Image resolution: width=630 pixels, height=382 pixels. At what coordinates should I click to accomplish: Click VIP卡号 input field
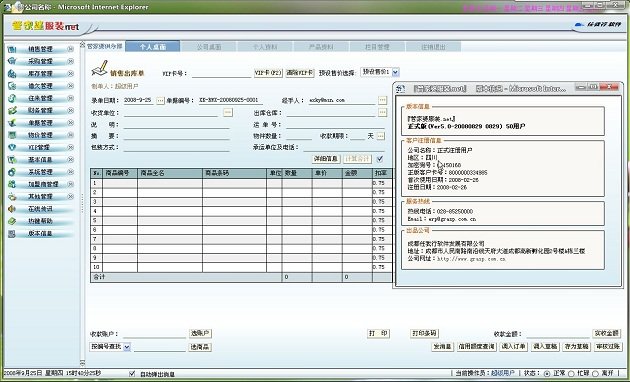[221, 74]
